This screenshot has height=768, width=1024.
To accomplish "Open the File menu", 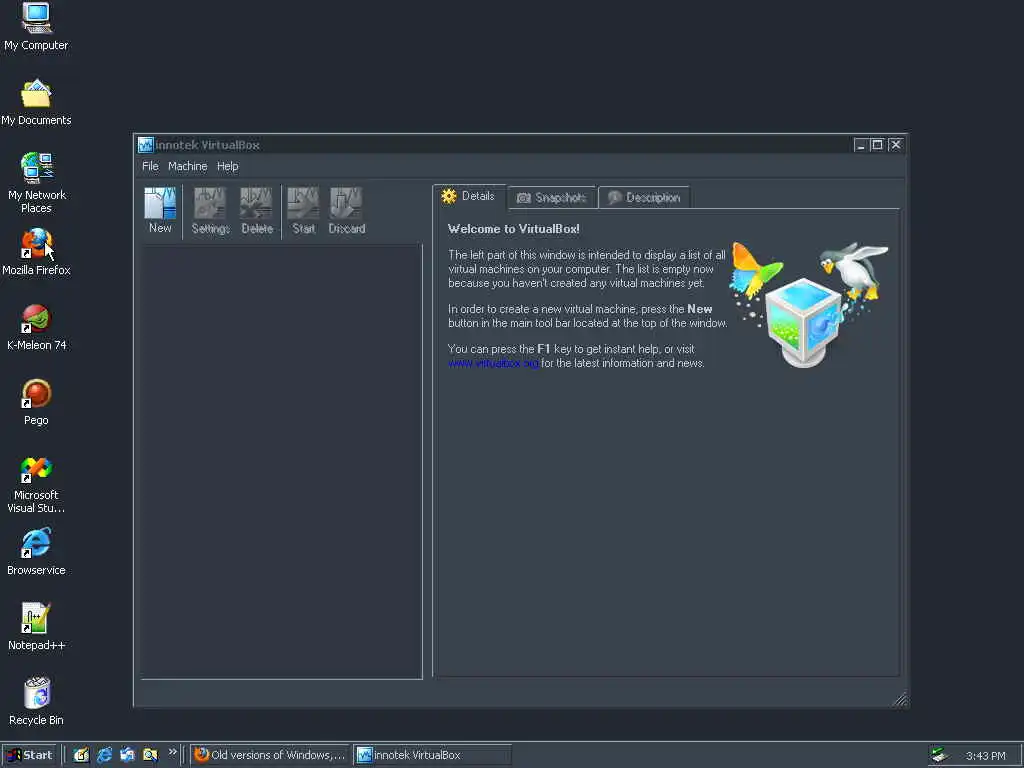I will [150, 167].
